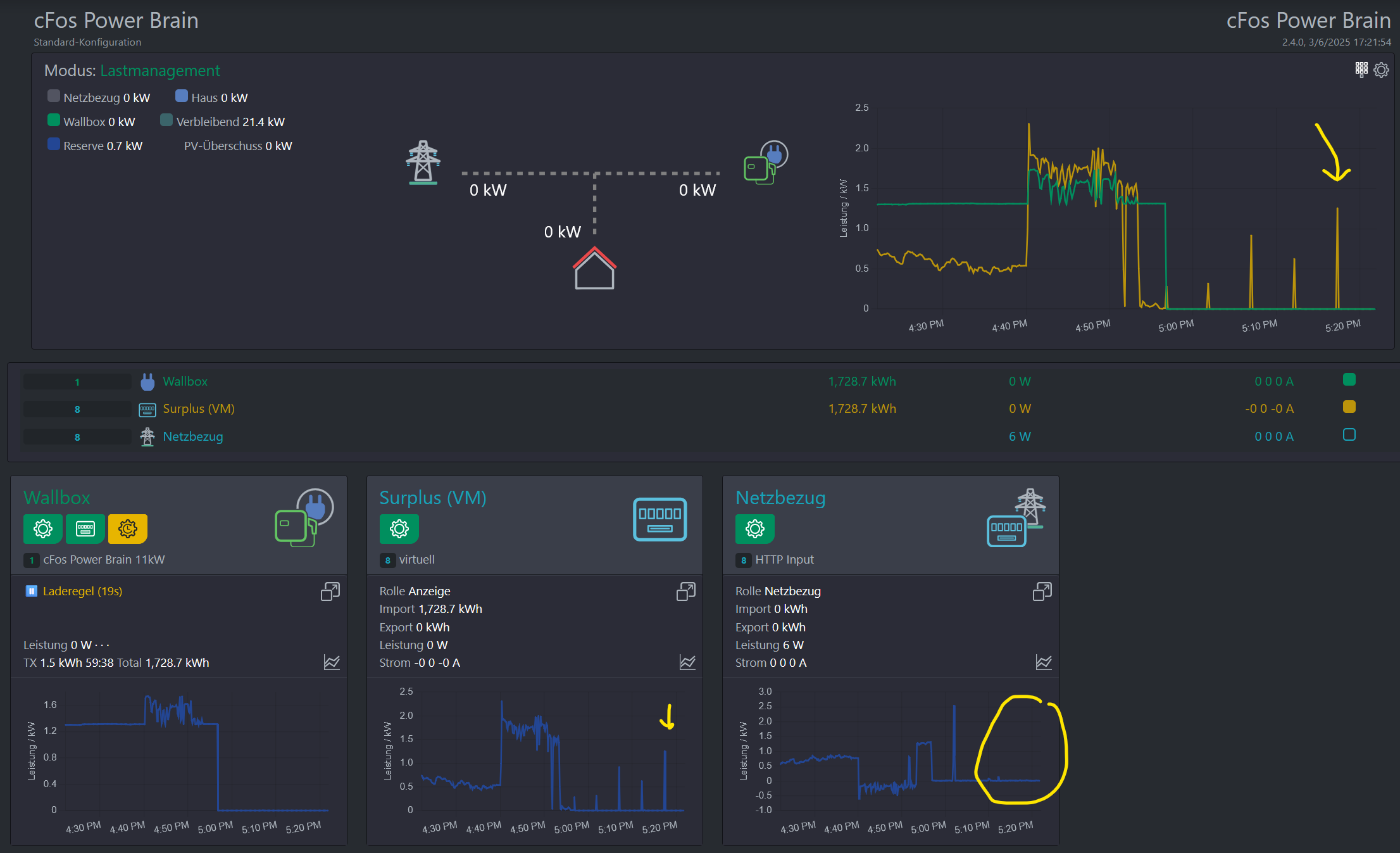The height and width of the screenshot is (853, 1400).
Task: Toggle Surplus (VM) row yellow chart checkbox
Action: coord(1349,407)
